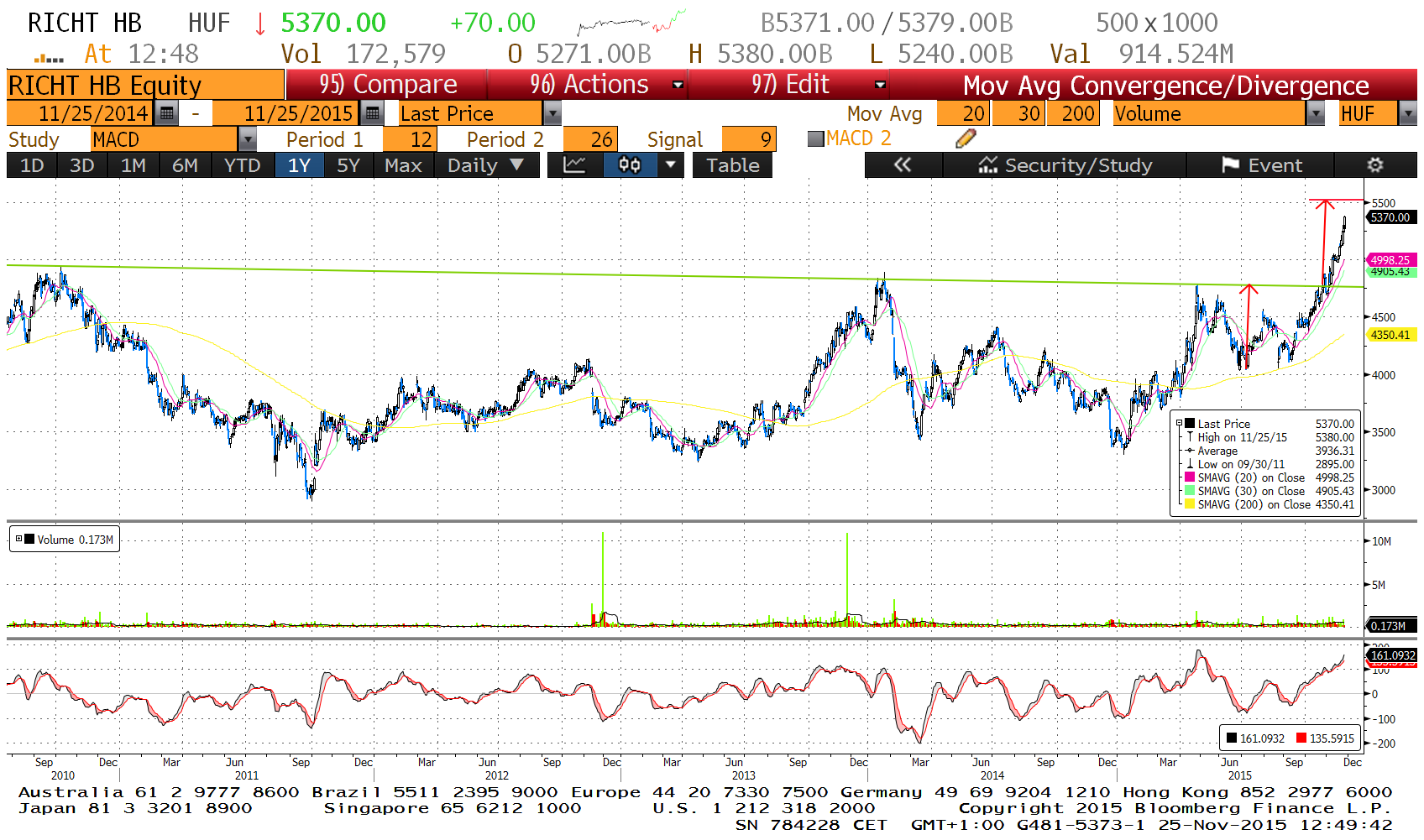Select the 6M range tab
The height and width of the screenshot is (840, 1424).
(x=185, y=165)
